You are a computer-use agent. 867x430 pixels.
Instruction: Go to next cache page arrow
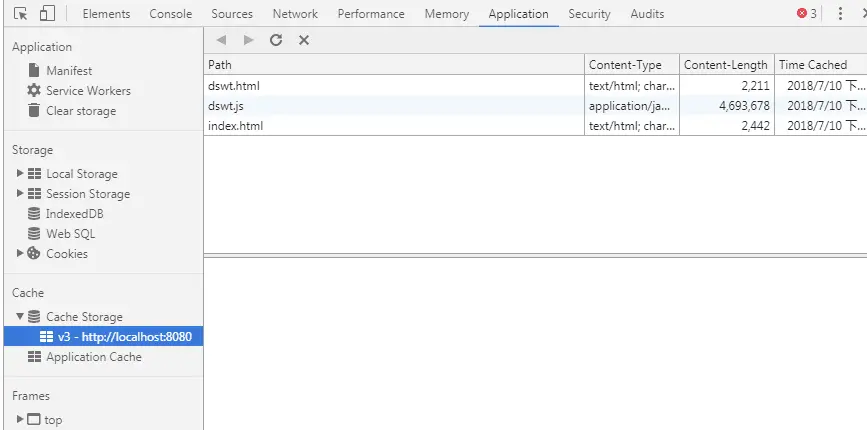pos(249,40)
